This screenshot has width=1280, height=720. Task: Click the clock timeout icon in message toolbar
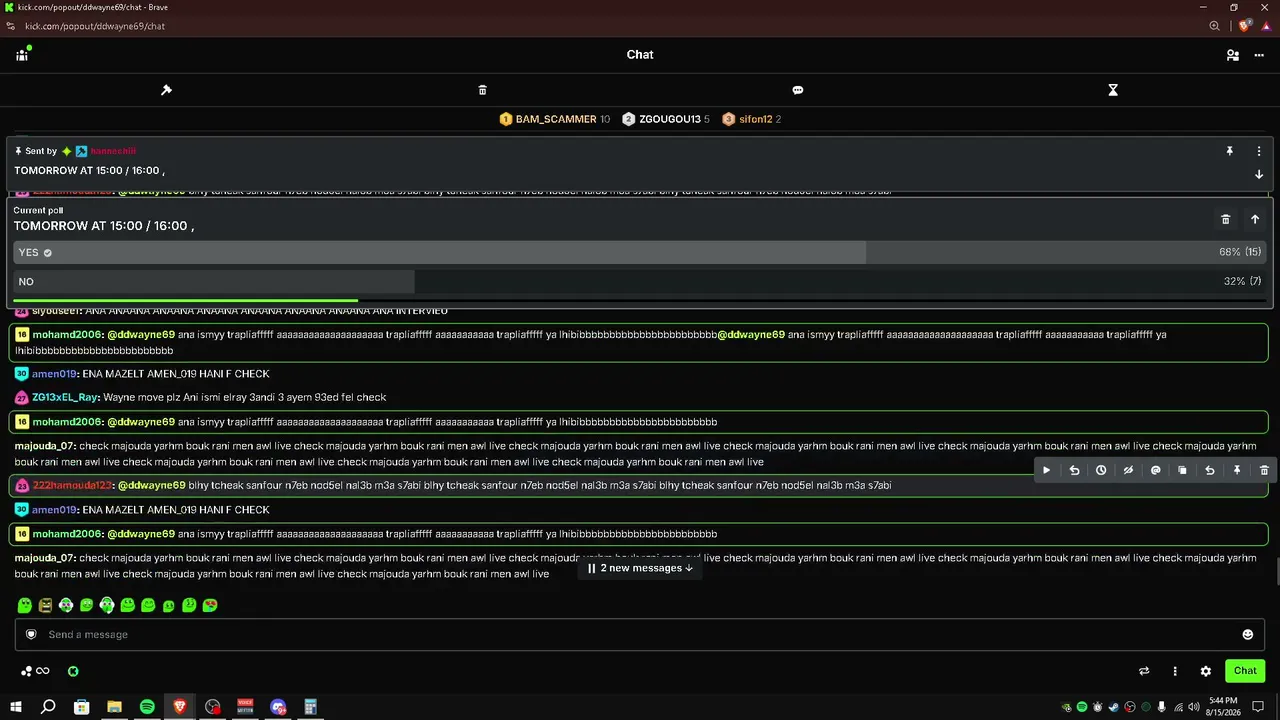tap(1101, 470)
